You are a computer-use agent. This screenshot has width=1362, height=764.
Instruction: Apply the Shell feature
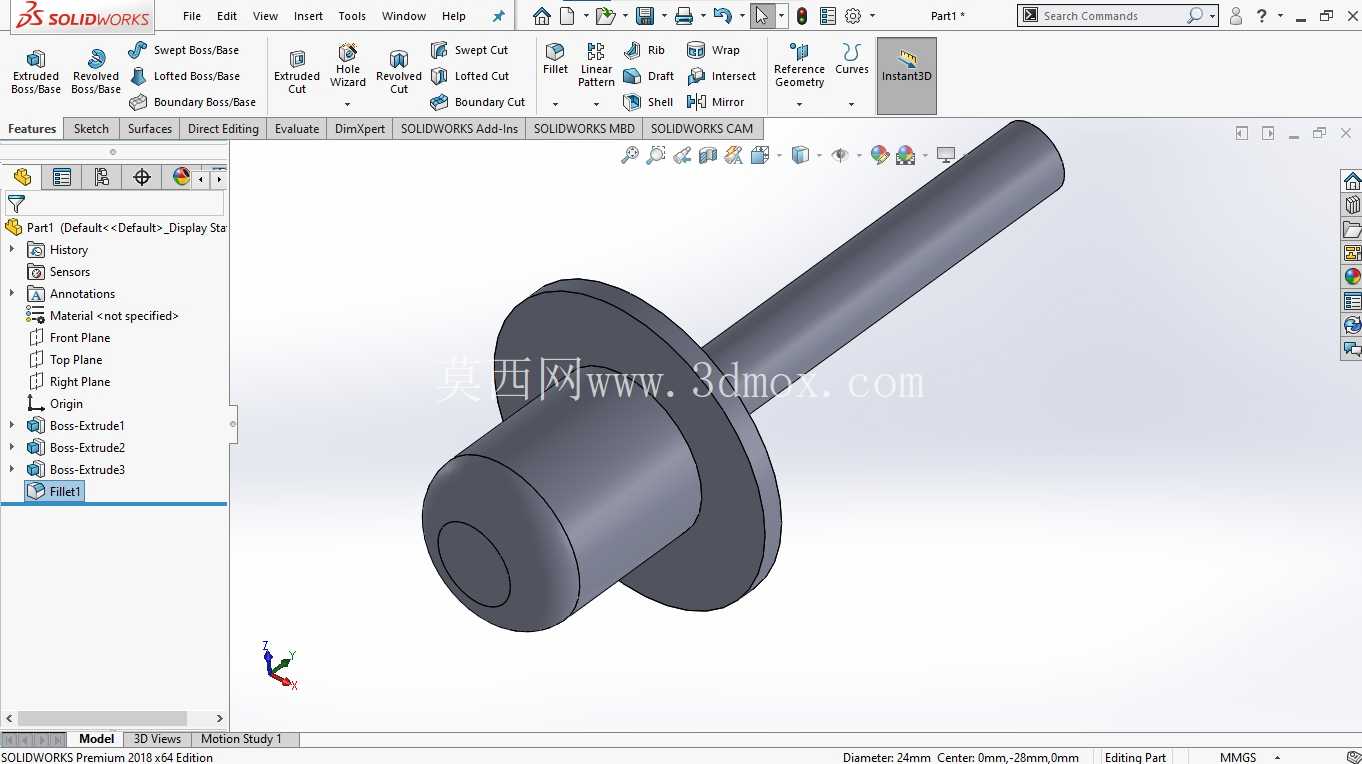(648, 102)
